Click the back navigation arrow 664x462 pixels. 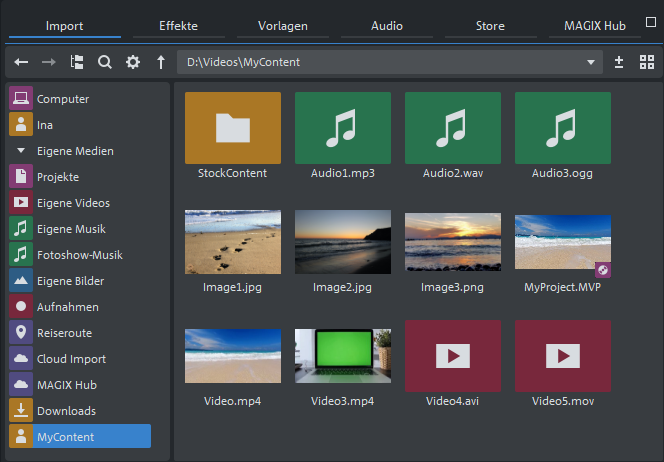21,62
